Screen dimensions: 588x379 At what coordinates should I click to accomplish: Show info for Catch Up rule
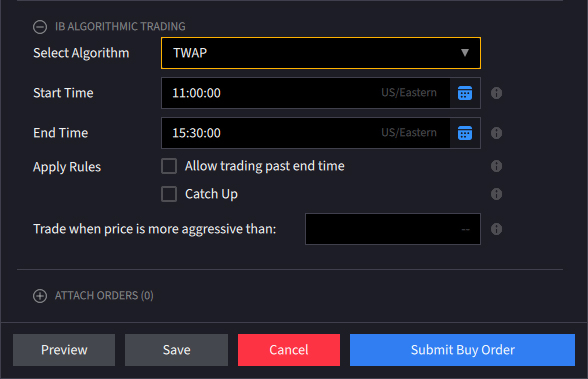(x=496, y=194)
